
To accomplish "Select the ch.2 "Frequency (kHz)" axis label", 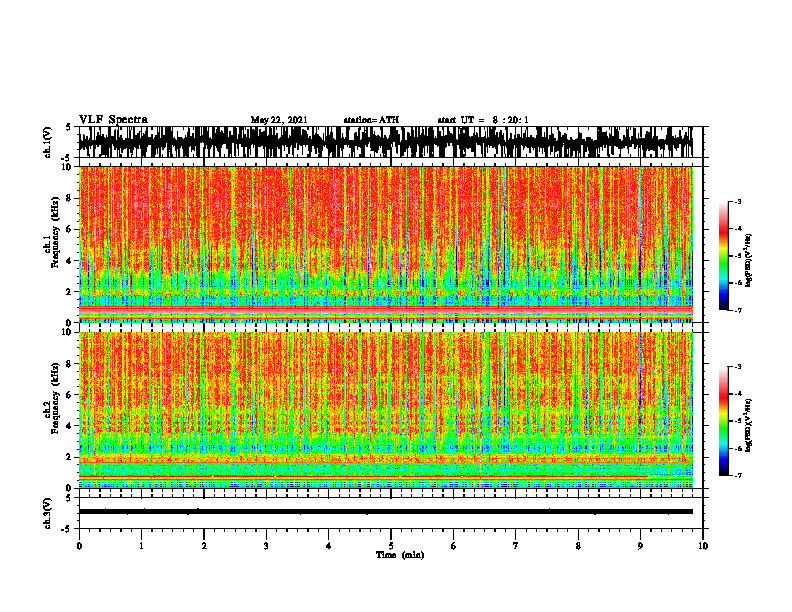I will 55,398.
